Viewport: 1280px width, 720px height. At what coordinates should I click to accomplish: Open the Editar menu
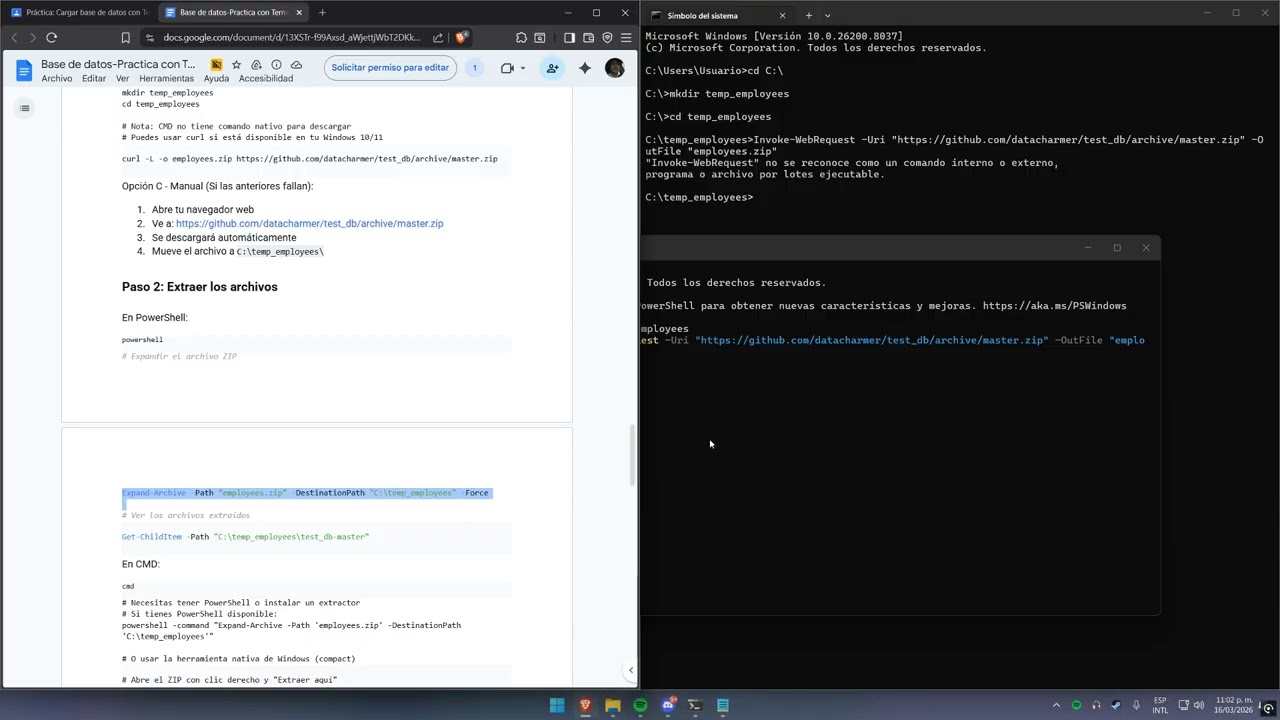pyautogui.click(x=94, y=78)
